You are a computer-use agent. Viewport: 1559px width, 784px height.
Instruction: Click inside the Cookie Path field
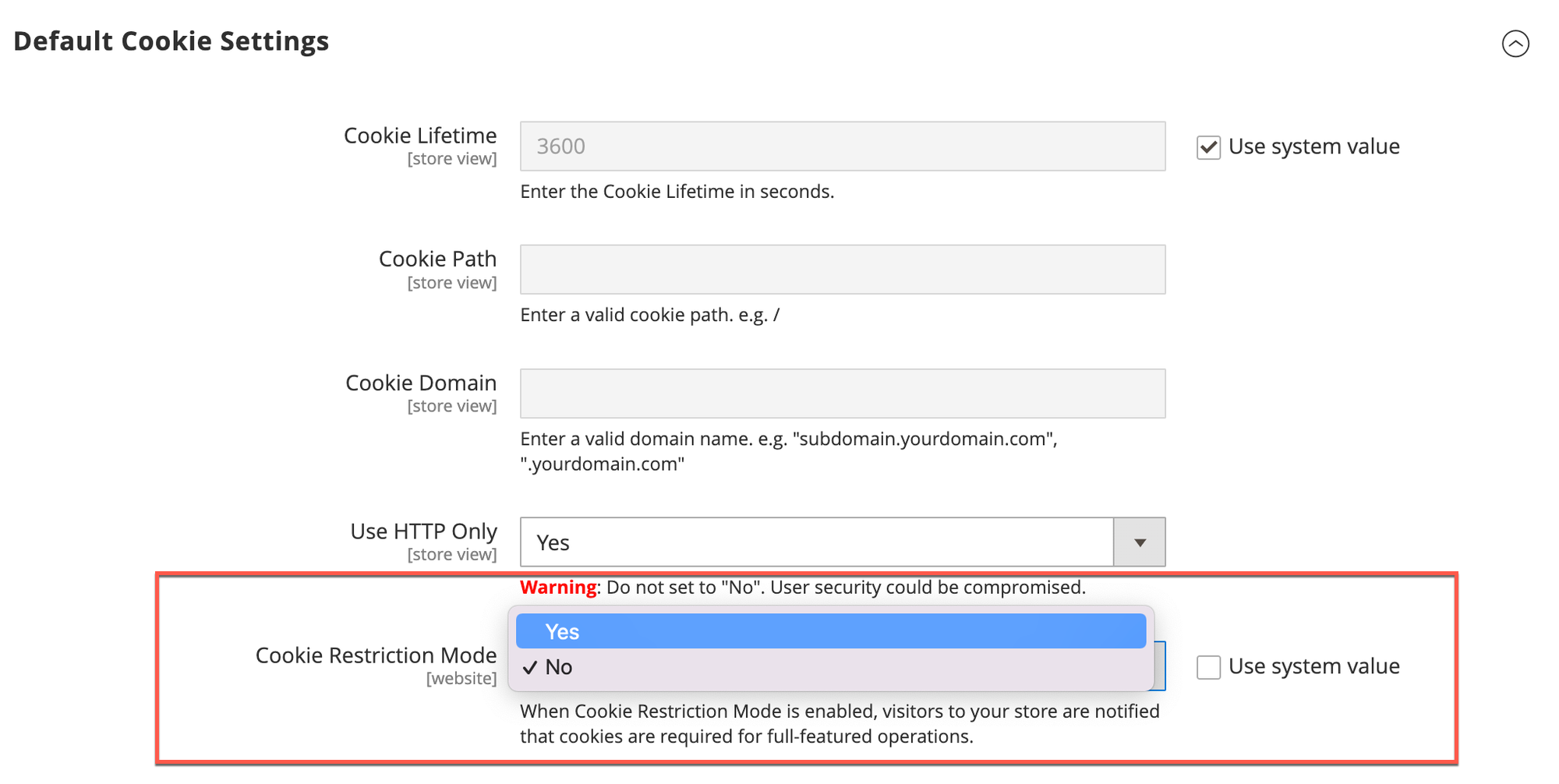click(x=842, y=269)
